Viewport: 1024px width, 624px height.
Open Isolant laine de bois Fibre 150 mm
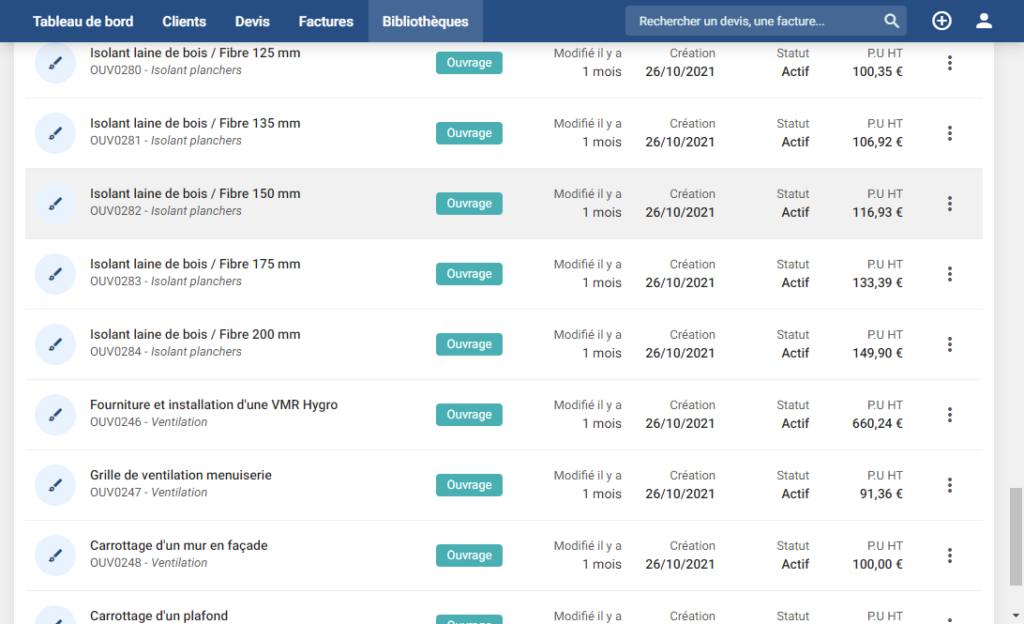[x=195, y=194]
